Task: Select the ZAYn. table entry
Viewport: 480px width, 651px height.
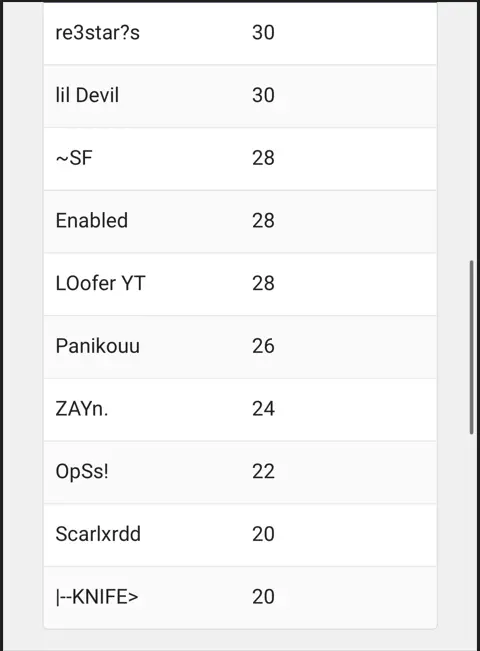Action: (x=82, y=409)
